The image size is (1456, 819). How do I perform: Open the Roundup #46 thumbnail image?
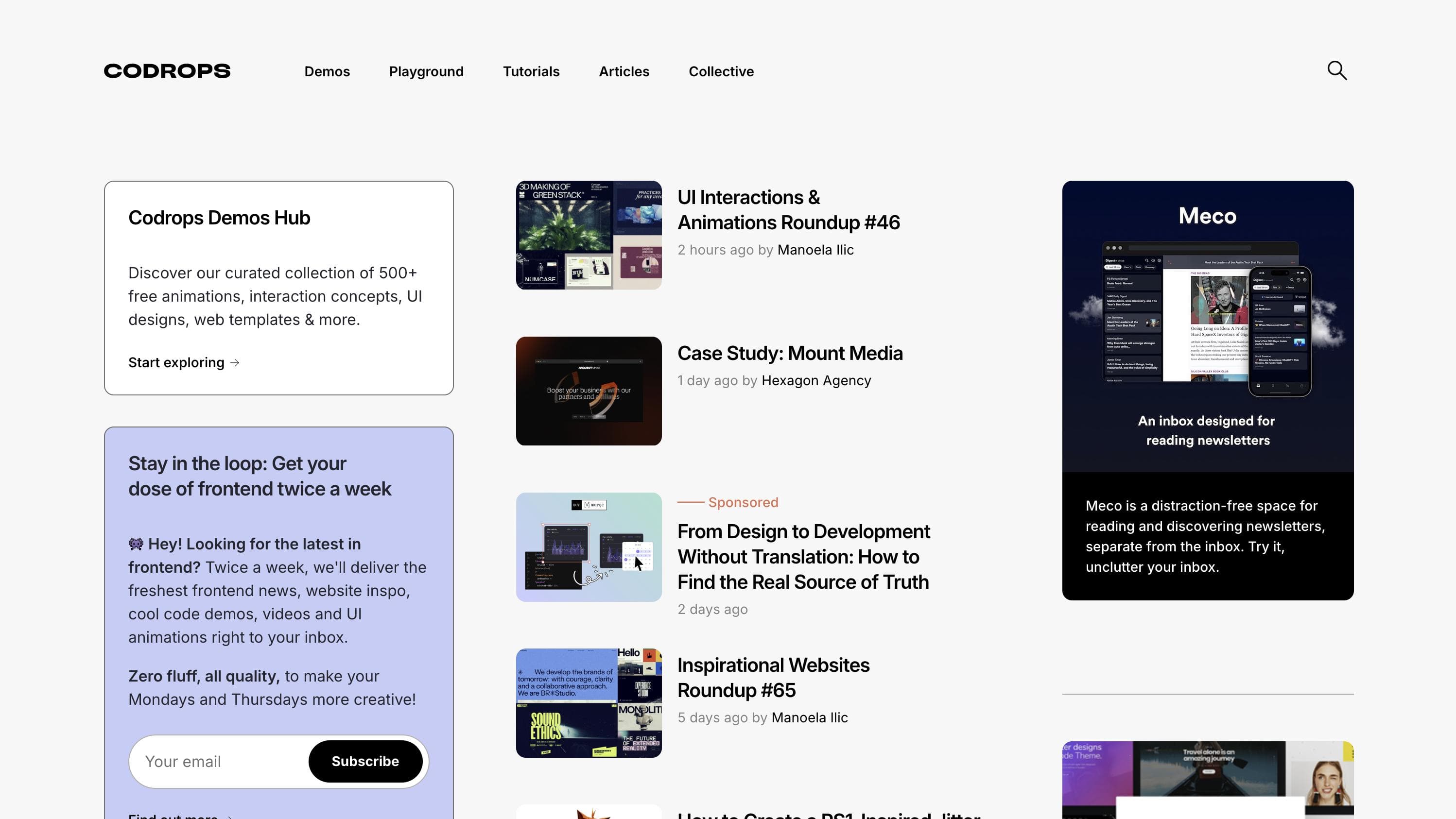(589, 235)
